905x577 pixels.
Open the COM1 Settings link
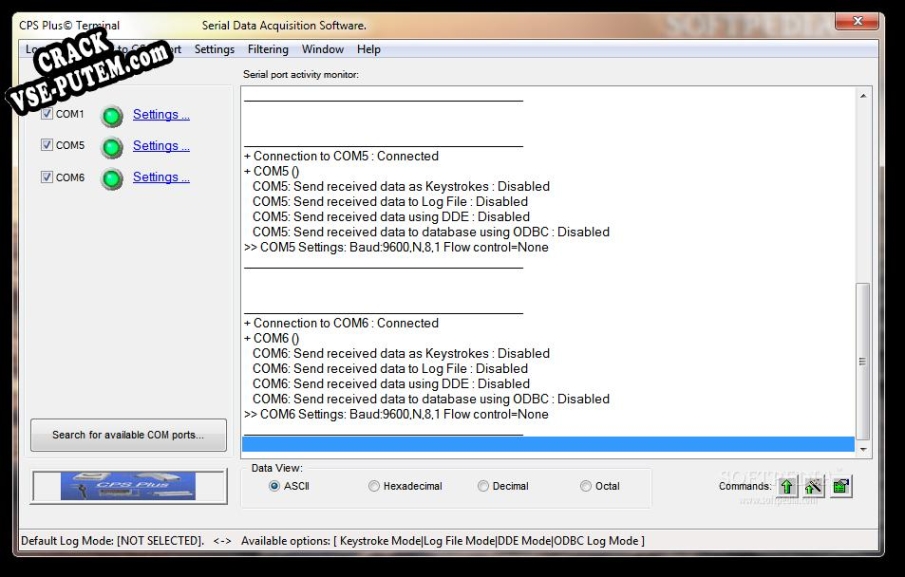pyautogui.click(x=161, y=114)
